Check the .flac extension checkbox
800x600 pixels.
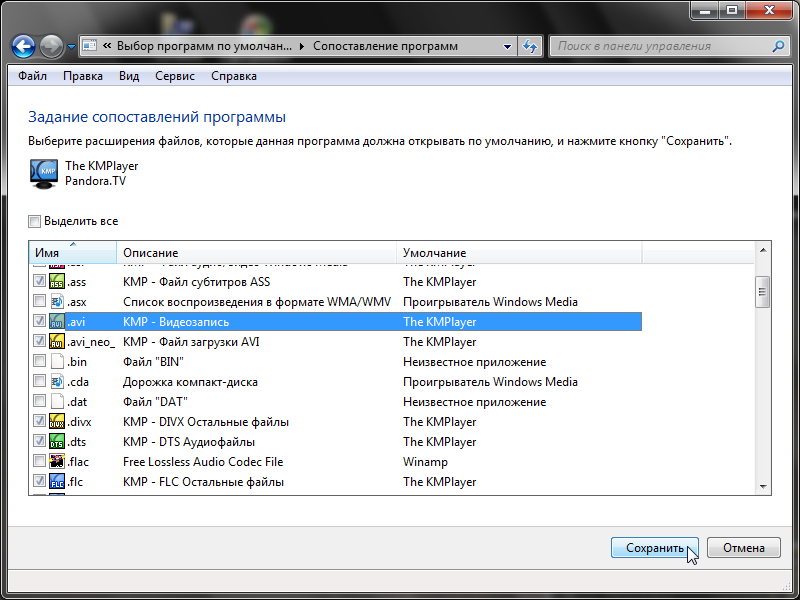tap(39, 461)
